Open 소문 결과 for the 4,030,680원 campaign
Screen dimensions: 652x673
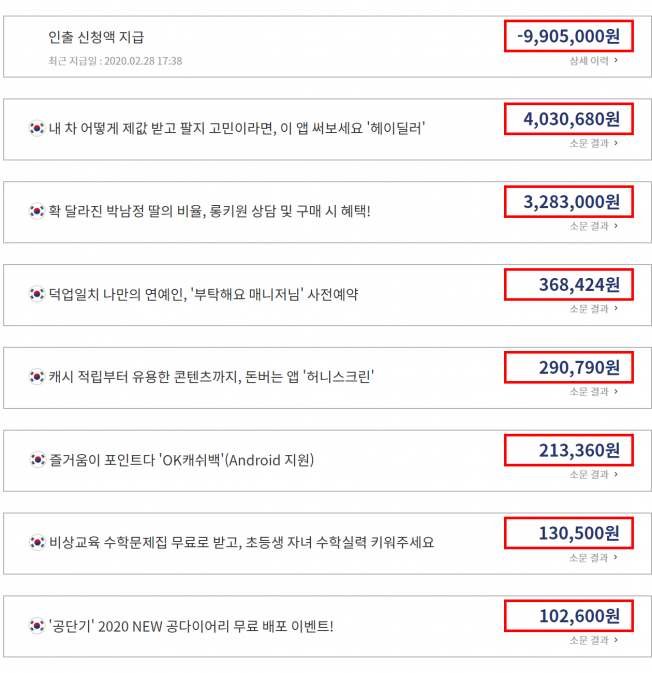coord(594,143)
